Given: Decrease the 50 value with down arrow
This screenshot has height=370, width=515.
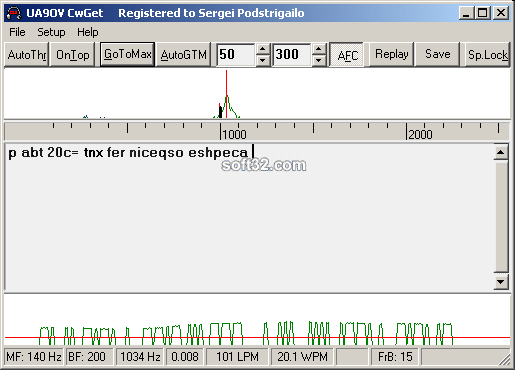Looking at the screenshot, I should point(263,60).
